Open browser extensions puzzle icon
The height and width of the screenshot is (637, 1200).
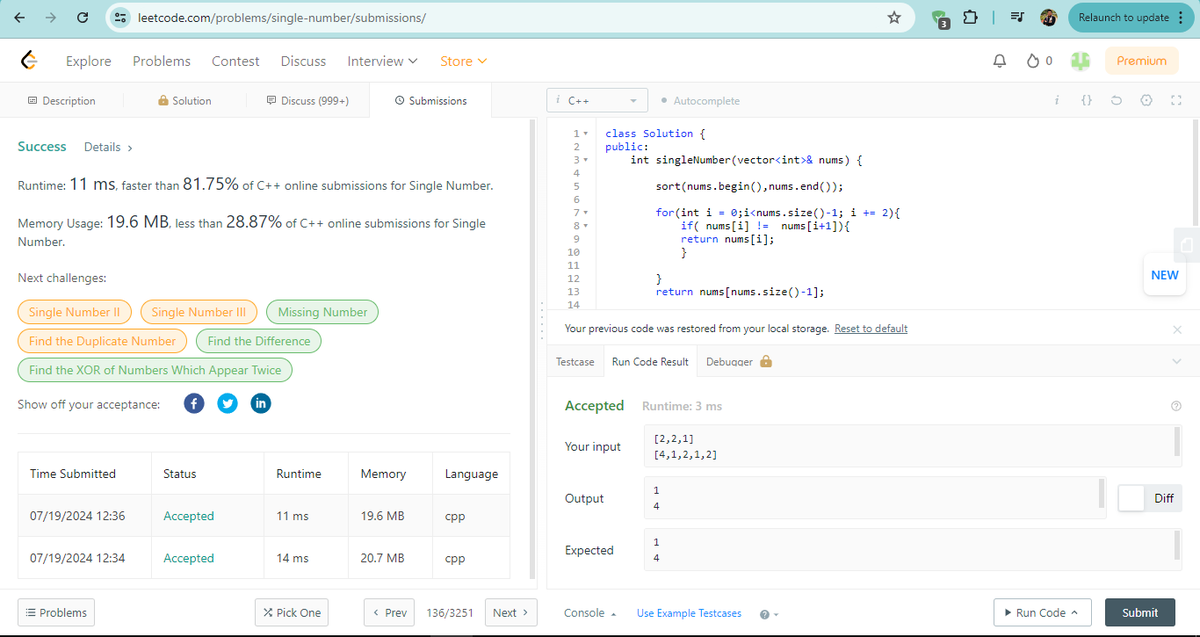coord(970,17)
